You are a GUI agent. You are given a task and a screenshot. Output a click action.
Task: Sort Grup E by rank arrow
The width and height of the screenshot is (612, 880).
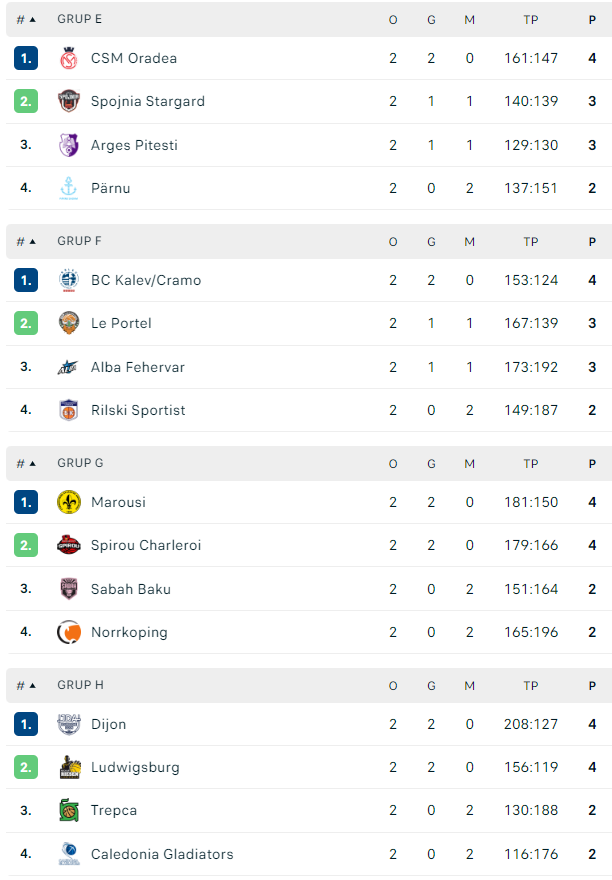26,20
